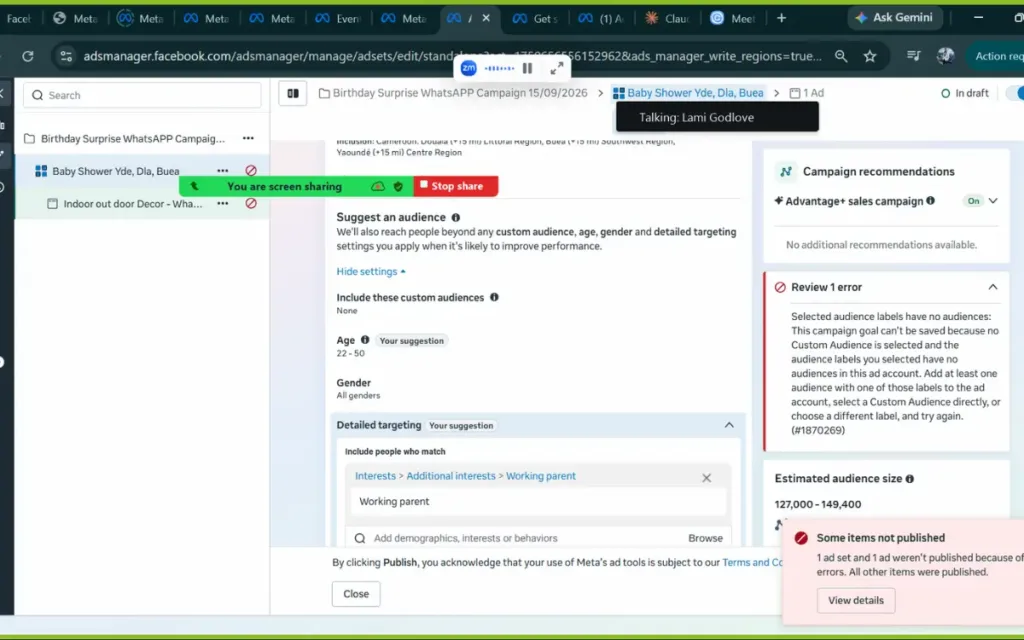Click Add demographics, interests or behaviors field
Image resolution: width=1024 pixels, height=640 pixels.
[516, 538]
